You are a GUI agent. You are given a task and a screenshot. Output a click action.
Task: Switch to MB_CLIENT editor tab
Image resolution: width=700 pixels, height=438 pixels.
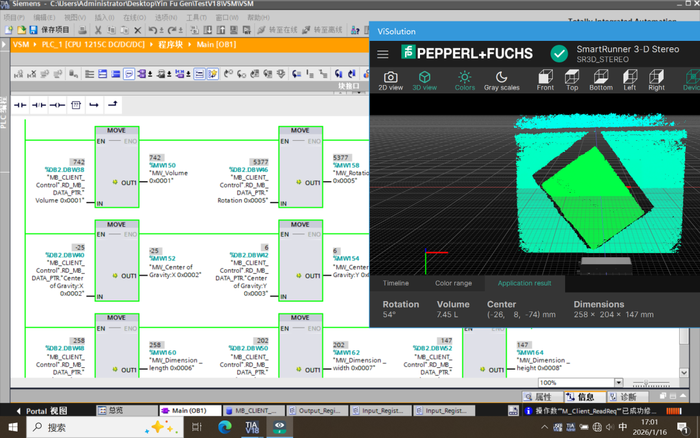(254, 410)
